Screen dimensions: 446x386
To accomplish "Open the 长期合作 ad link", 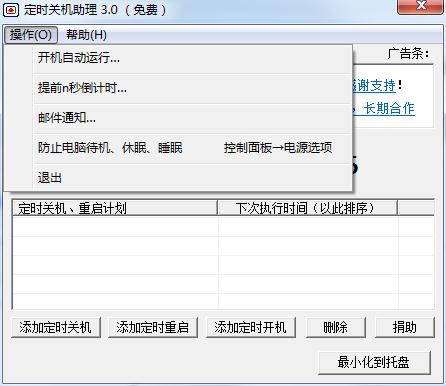I will (389, 108).
